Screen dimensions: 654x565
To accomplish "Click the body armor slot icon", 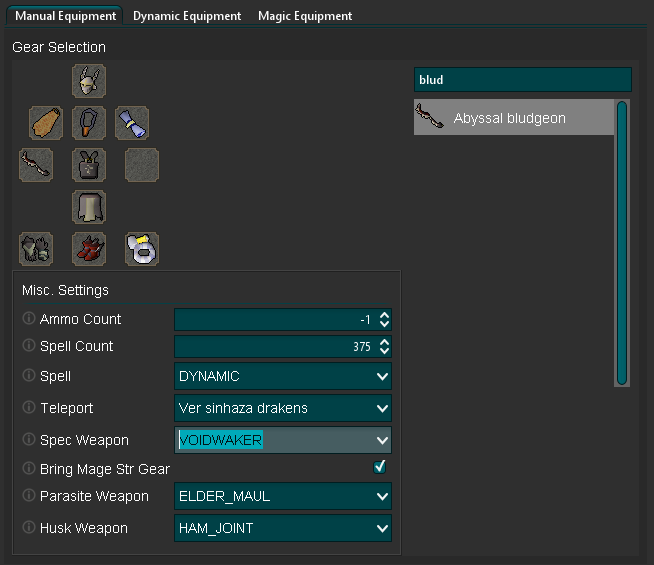I will (89, 165).
